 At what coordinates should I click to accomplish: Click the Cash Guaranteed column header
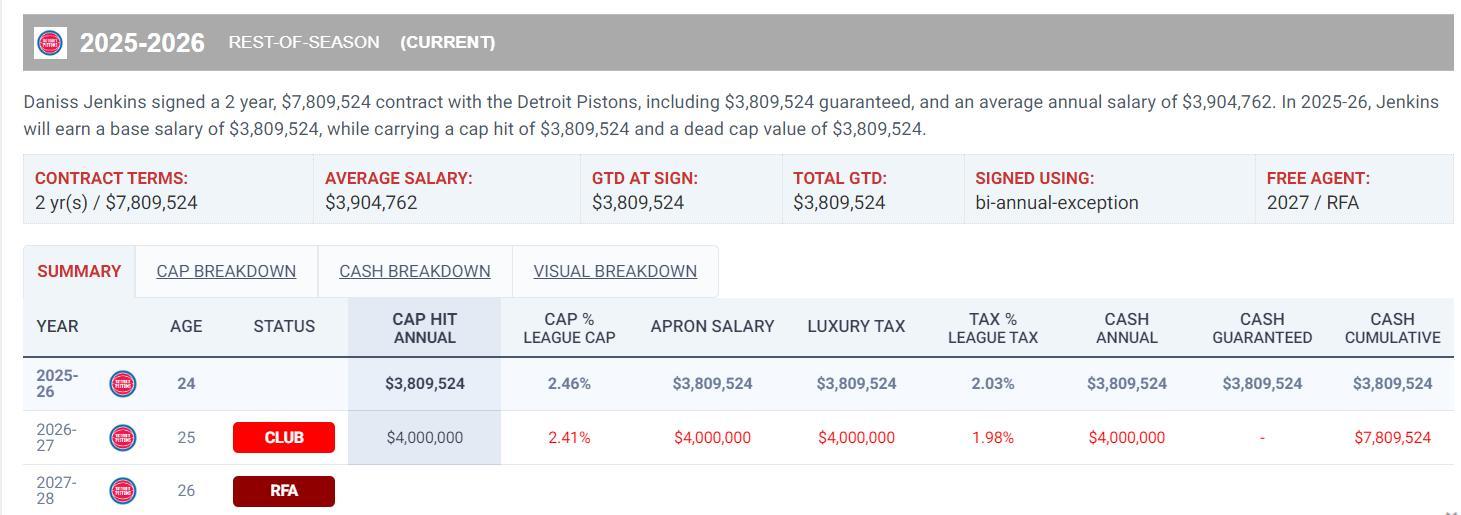[1262, 327]
